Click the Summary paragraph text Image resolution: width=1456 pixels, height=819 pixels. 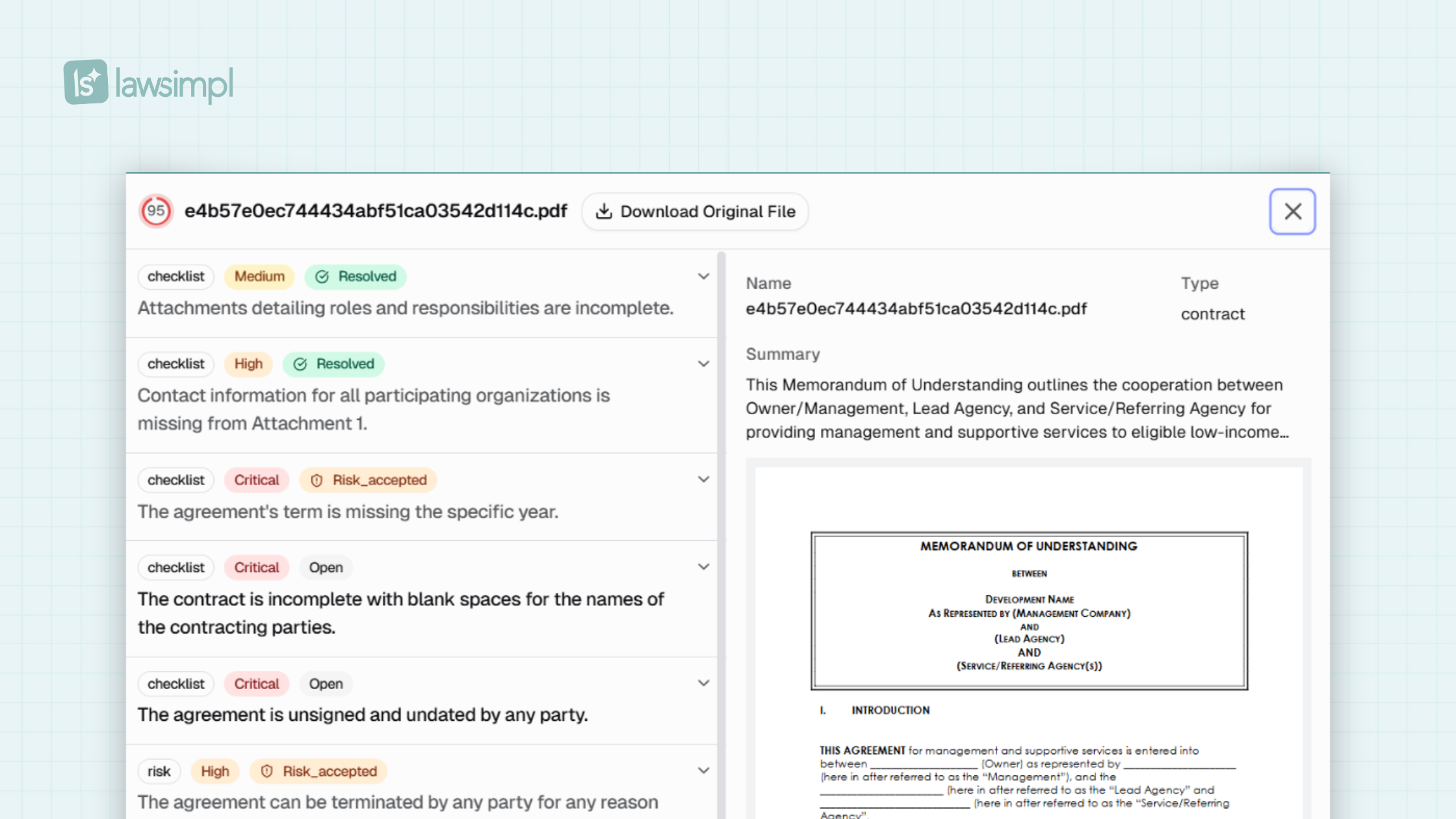tap(1017, 408)
